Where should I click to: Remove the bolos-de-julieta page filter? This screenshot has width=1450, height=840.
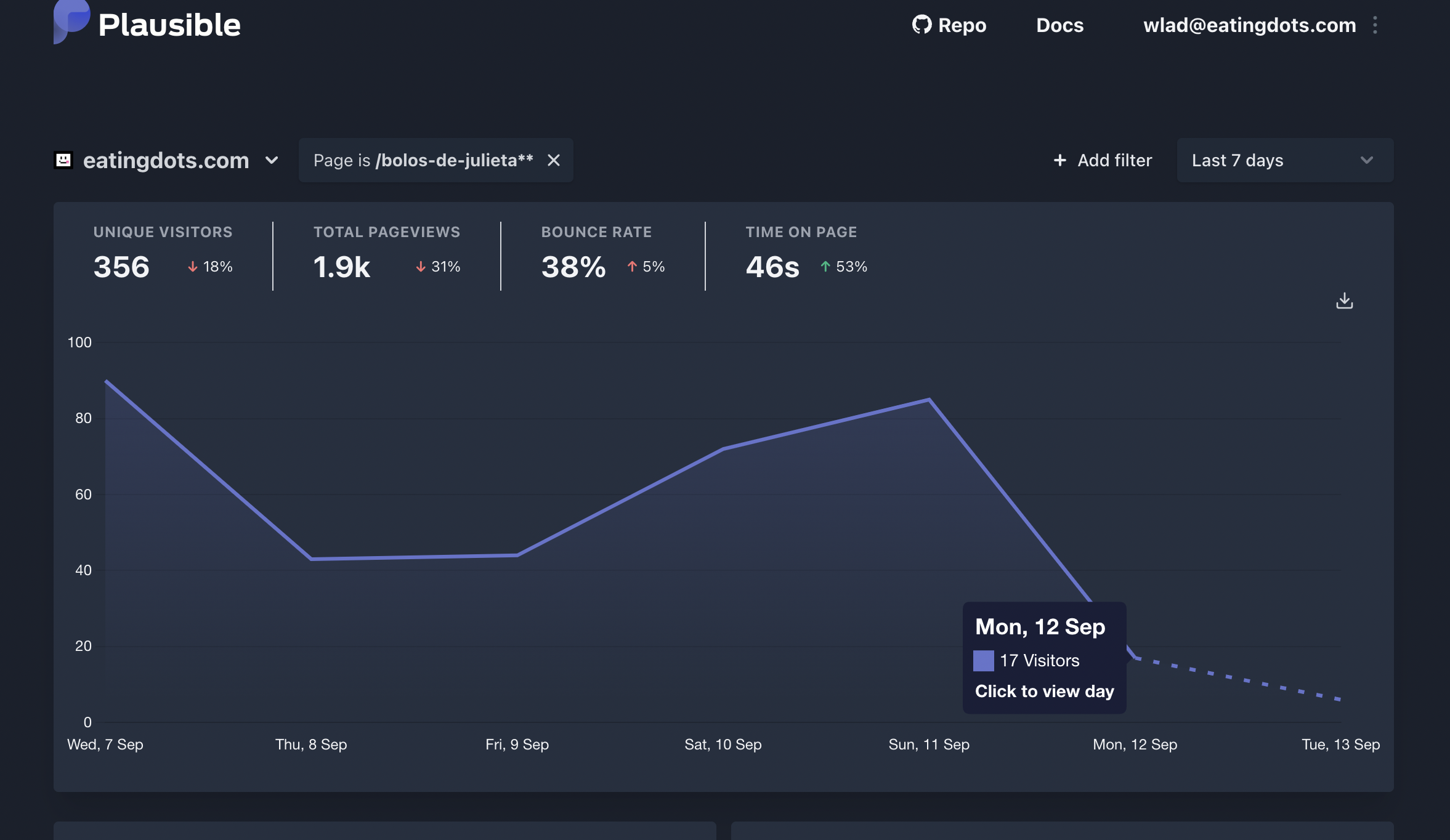click(554, 160)
